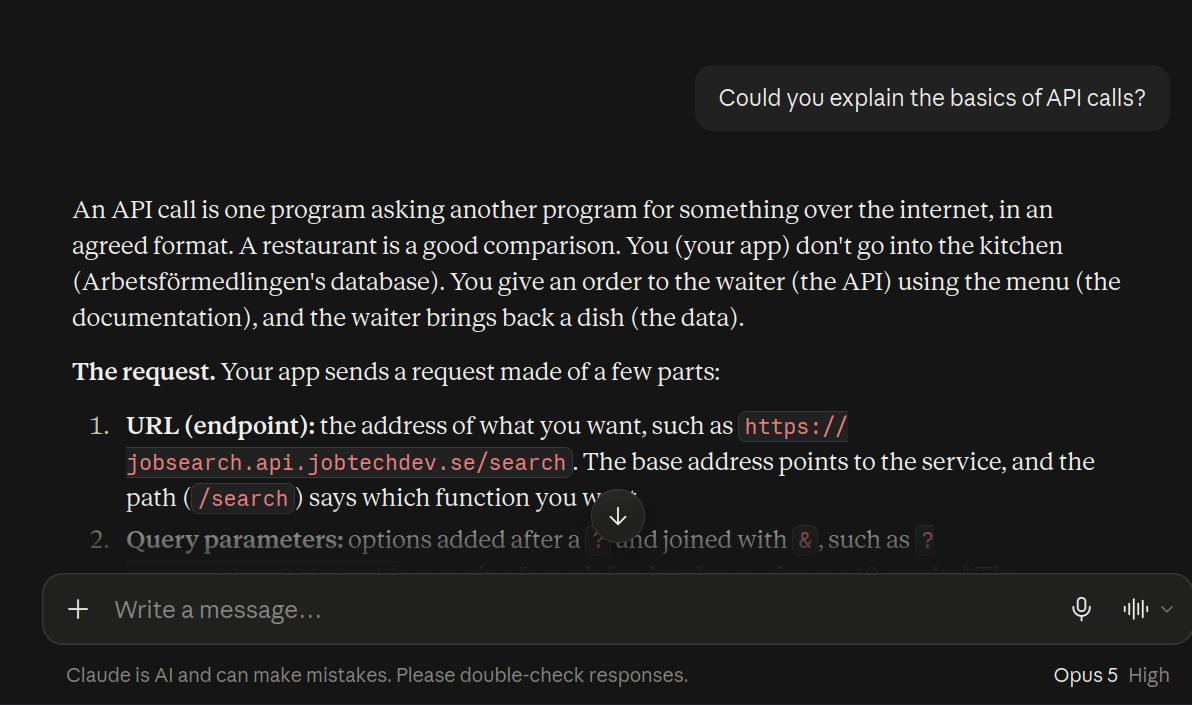Image resolution: width=1192 pixels, height=705 pixels.
Task: Click the Claude AI mistakes disclaimer text
Action: click(x=377, y=675)
